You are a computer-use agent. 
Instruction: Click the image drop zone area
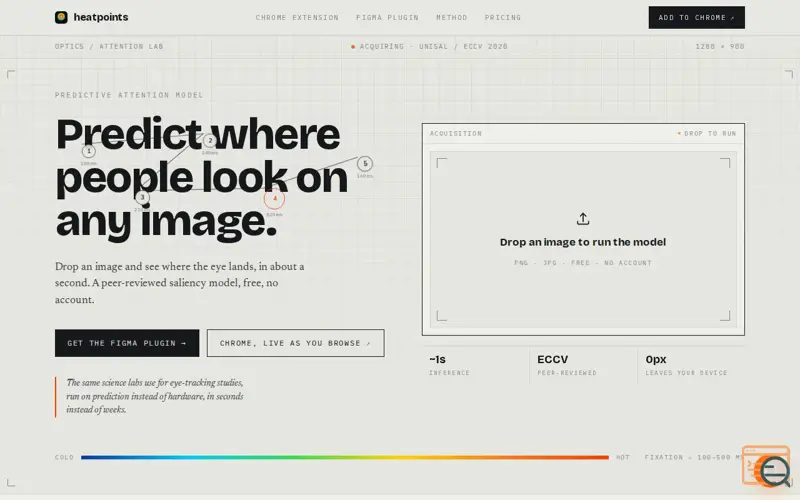pyautogui.click(x=583, y=239)
